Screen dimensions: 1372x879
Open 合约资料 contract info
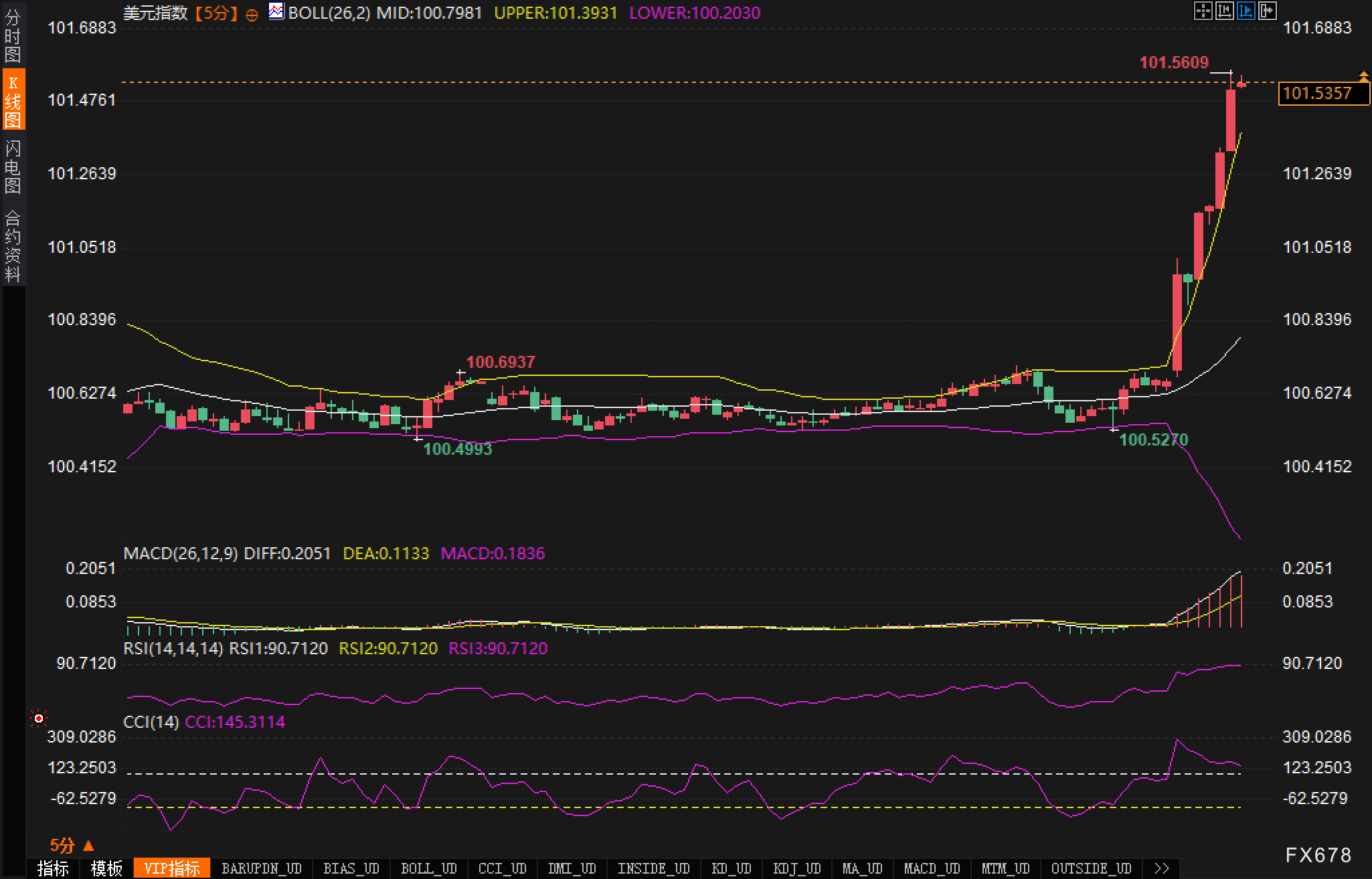[13, 246]
